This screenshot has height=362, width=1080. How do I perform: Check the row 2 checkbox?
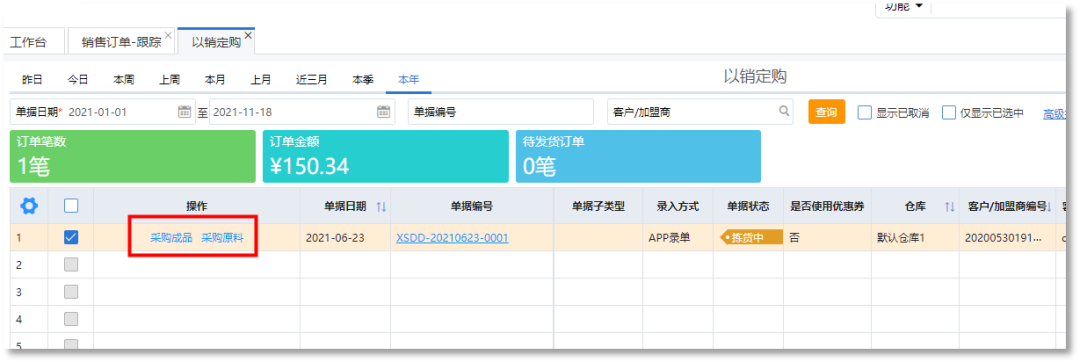pos(71,264)
